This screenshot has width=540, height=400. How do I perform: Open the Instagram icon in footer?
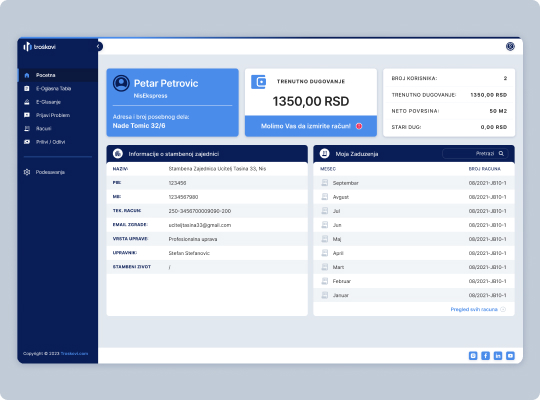tap(473, 356)
